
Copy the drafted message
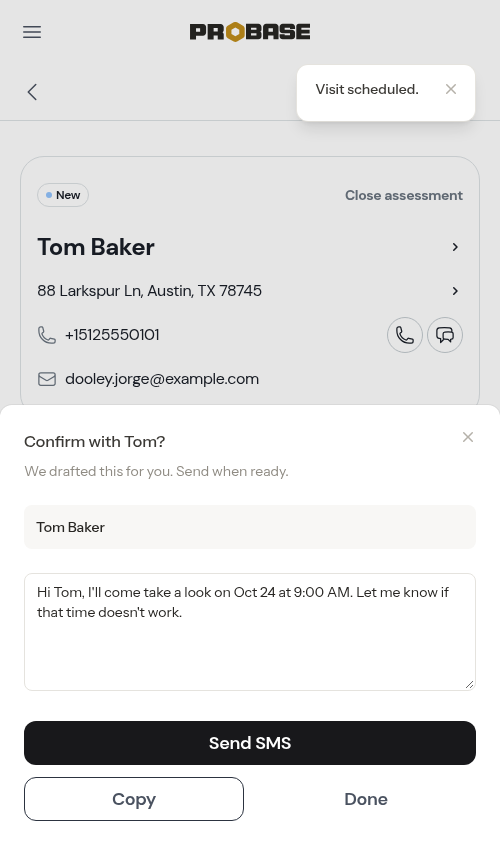pyautogui.click(x=134, y=799)
